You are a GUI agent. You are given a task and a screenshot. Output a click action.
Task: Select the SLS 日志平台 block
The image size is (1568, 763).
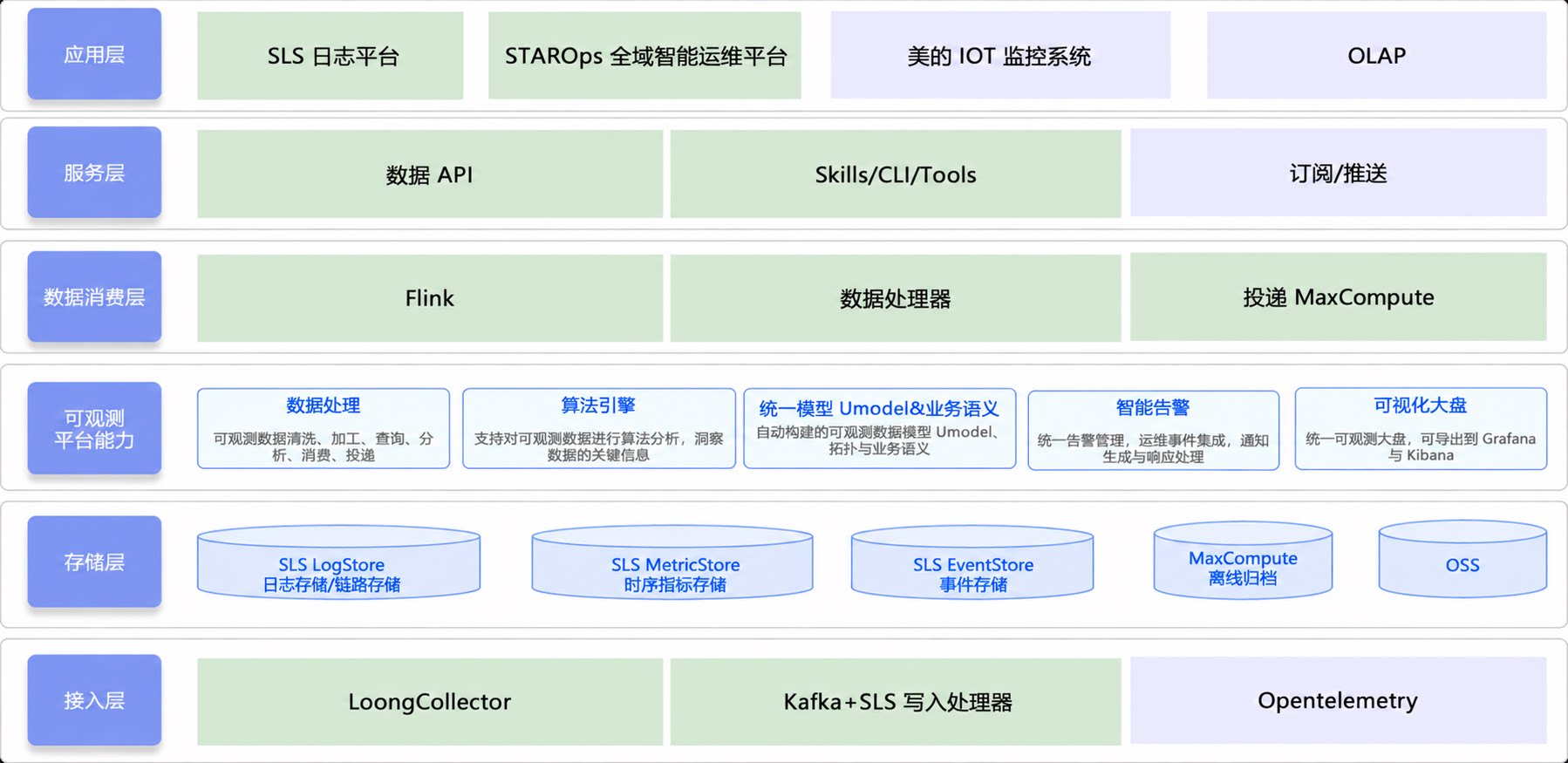point(331,56)
